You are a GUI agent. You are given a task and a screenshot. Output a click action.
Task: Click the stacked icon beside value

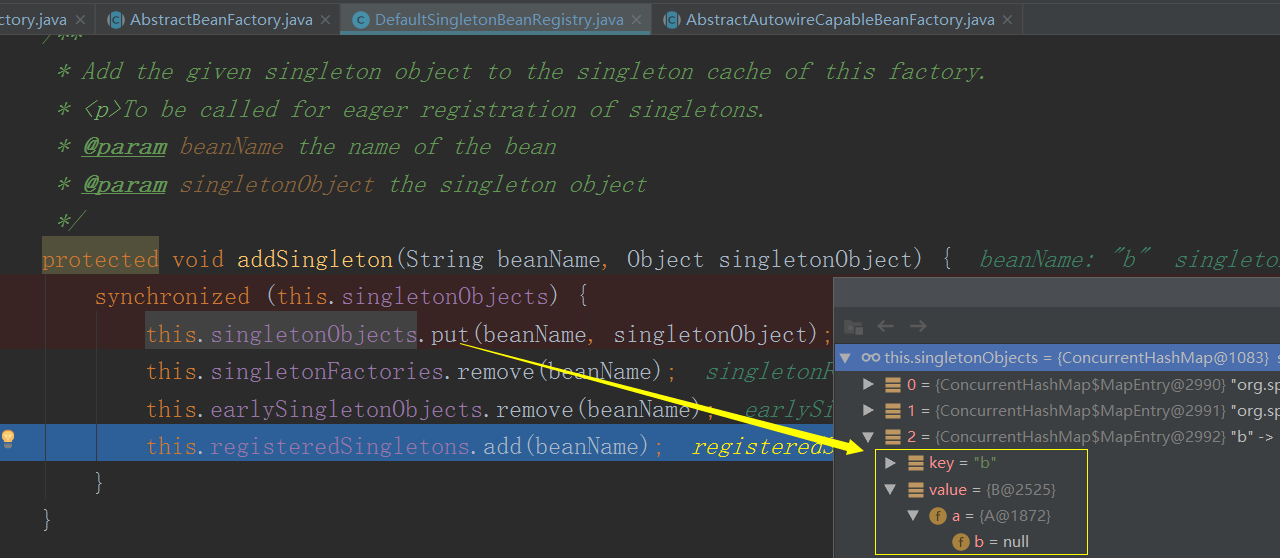pos(915,490)
